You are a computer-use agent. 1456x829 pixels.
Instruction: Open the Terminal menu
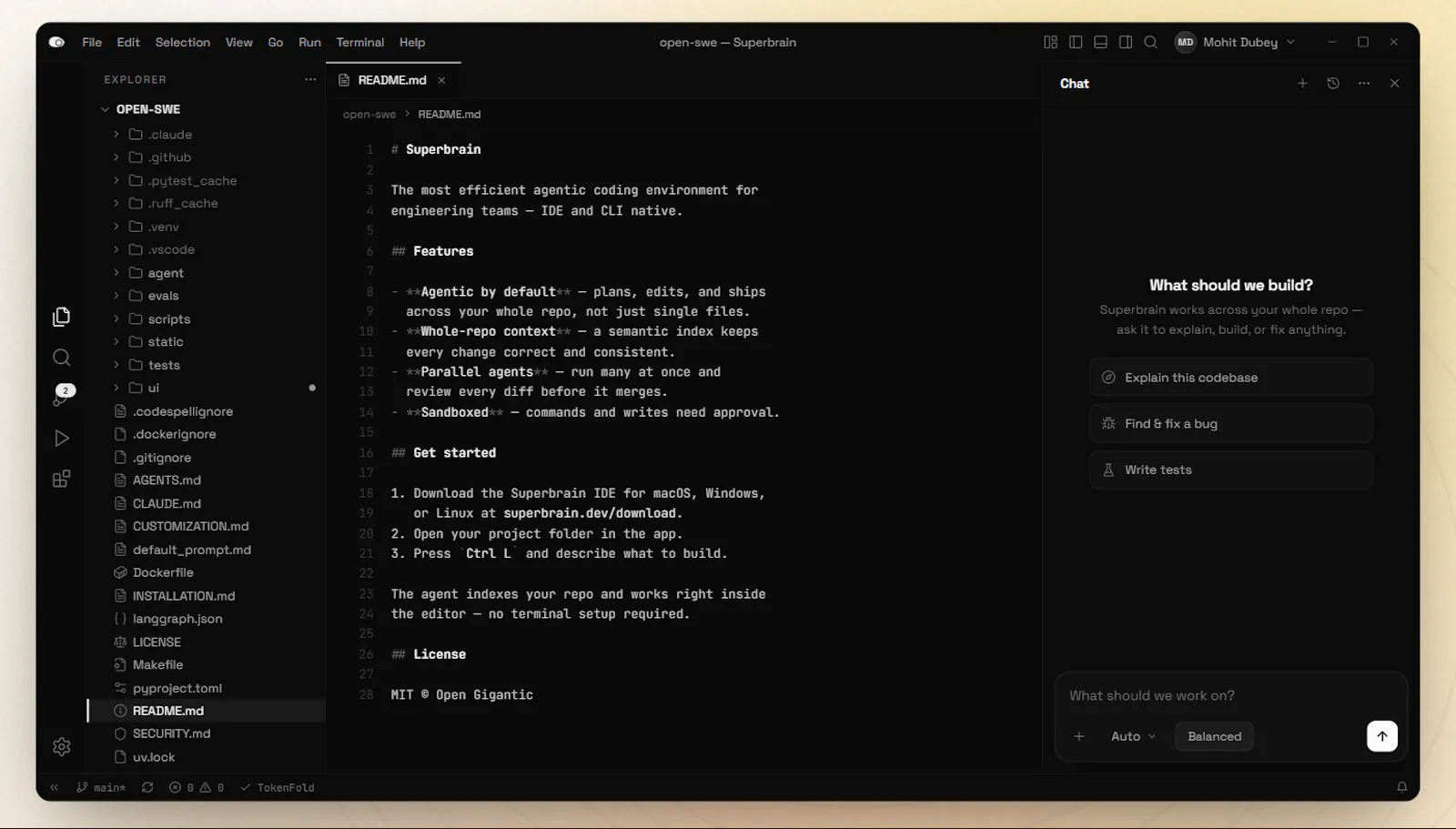pyautogui.click(x=360, y=42)
